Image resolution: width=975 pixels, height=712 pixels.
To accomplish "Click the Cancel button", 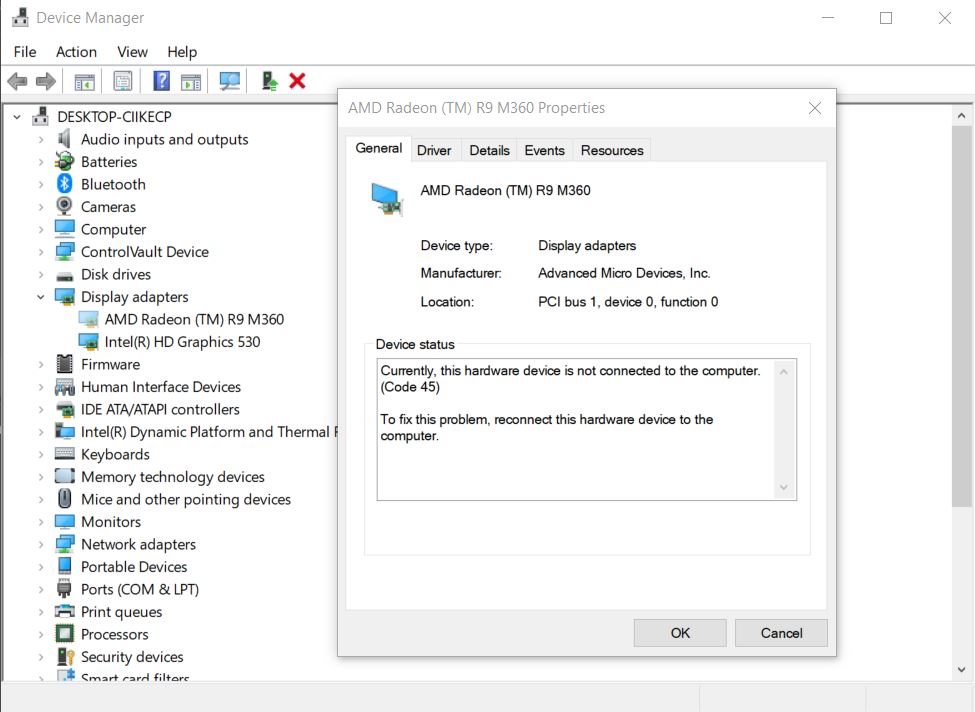I will tap(781, 632).
